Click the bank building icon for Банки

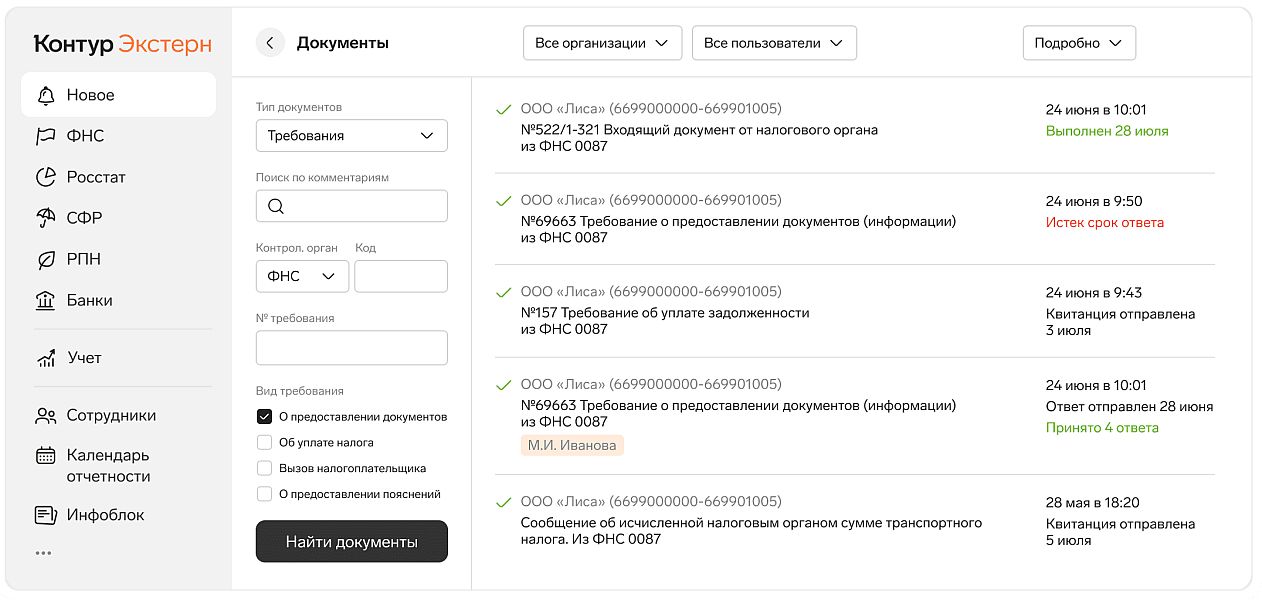coord(45,300)
